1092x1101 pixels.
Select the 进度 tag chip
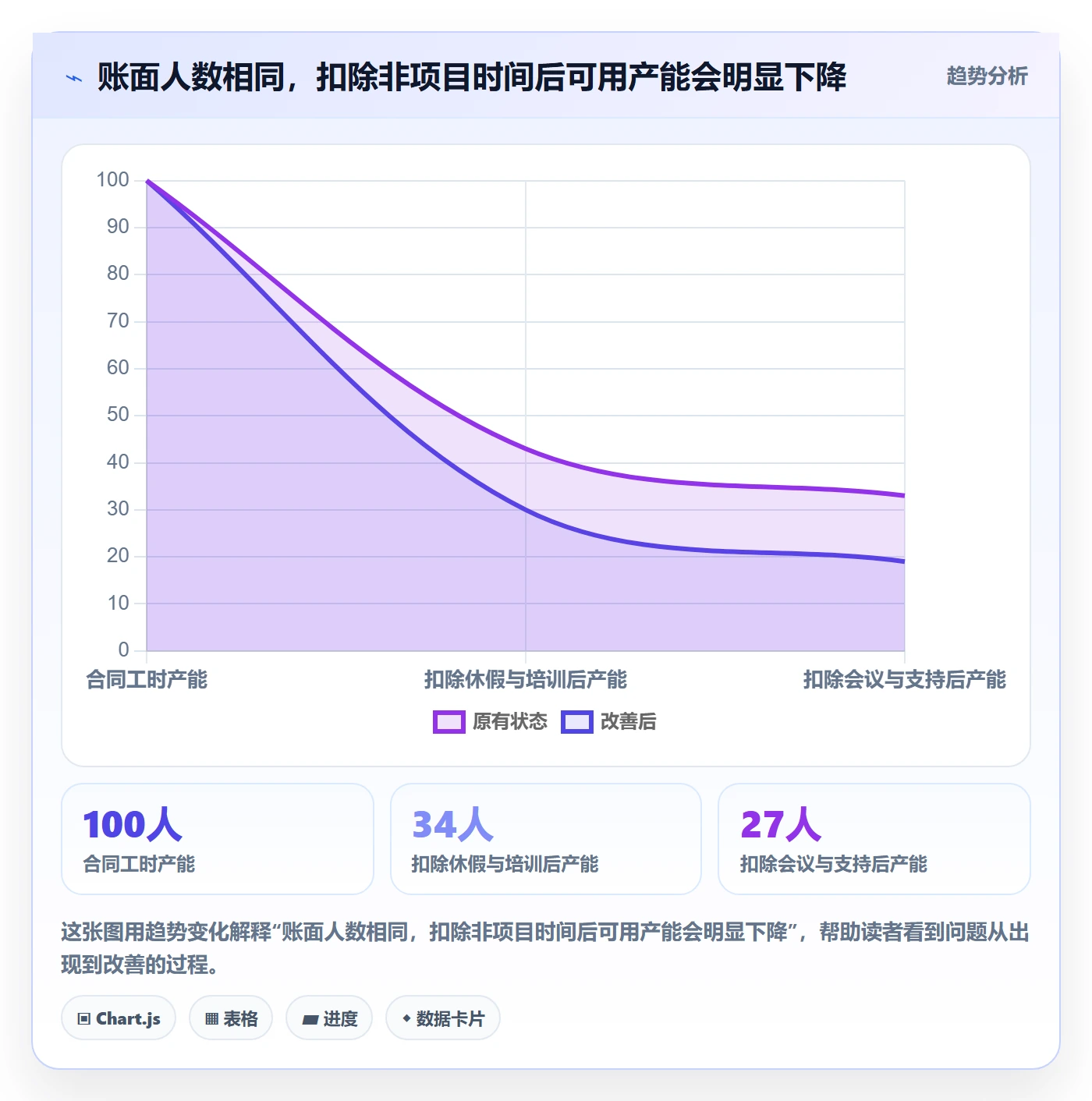tap(329, 1018)
